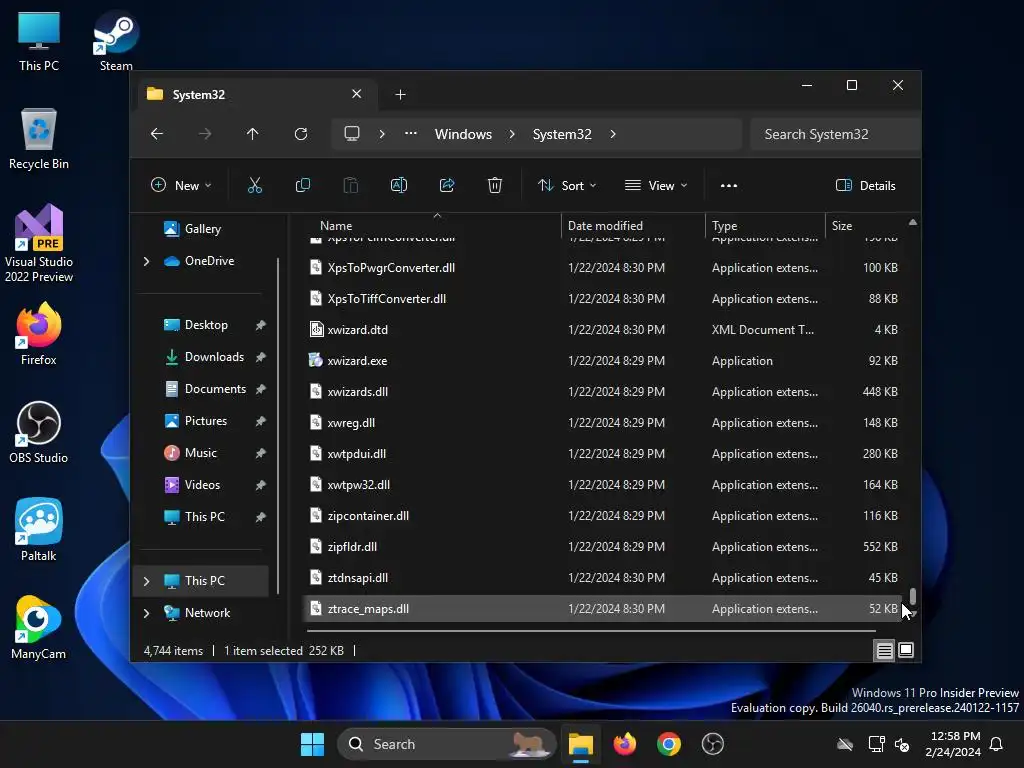Click the Cut scissors icon in toolbar
This screenshot has width=1024, height=768.
[255, 185]
